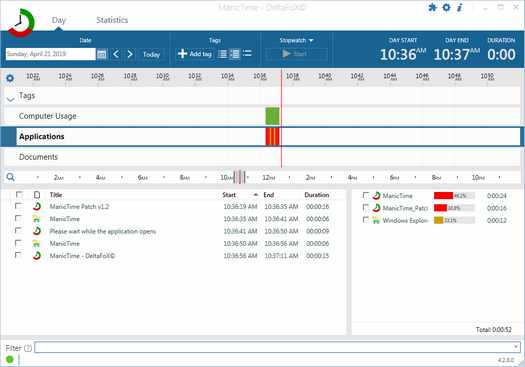The image size is (525, 367).
Task: Click the magnifier icon on day timeline
Action: [10, 177]
